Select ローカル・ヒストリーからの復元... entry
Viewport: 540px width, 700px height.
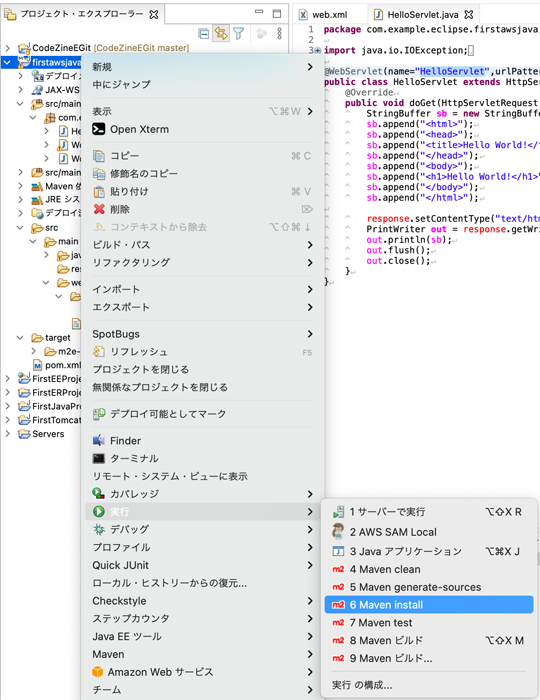point(203,583)
